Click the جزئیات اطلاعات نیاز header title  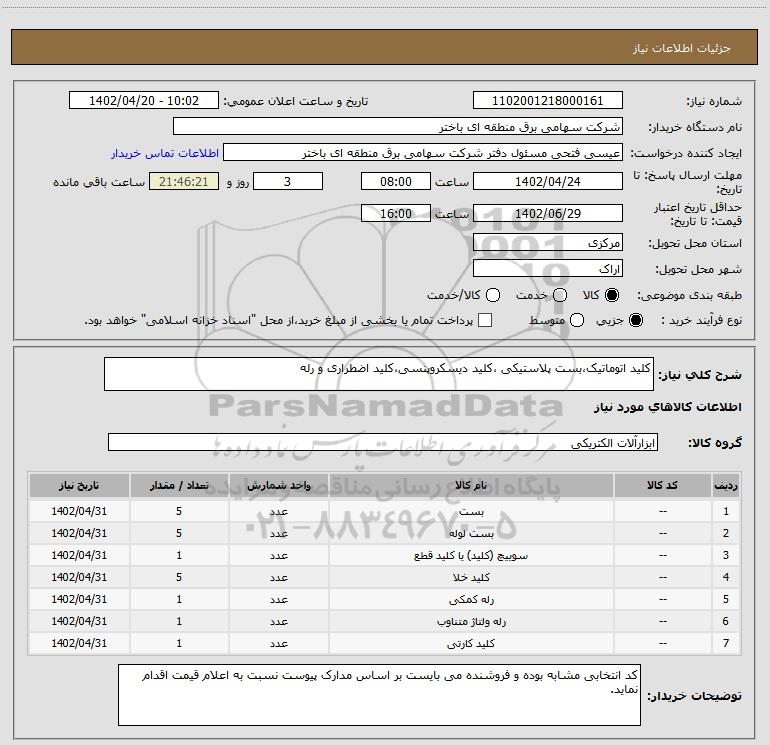[x=682, y=48]
